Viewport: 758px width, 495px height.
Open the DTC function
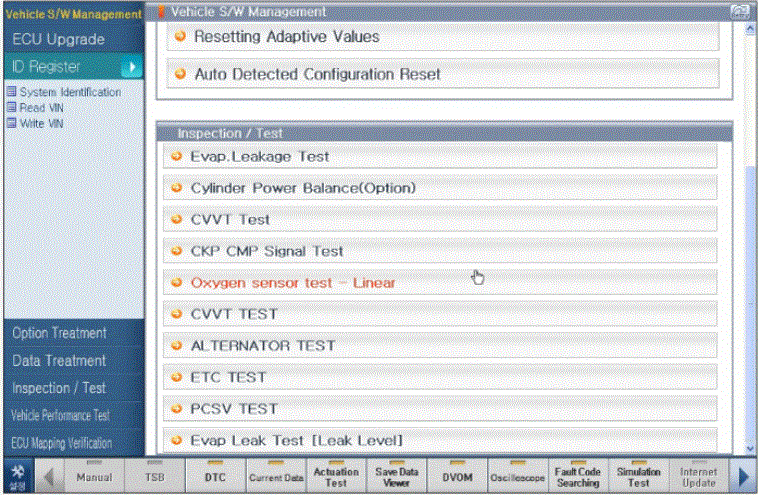click(x=215, y=477)
